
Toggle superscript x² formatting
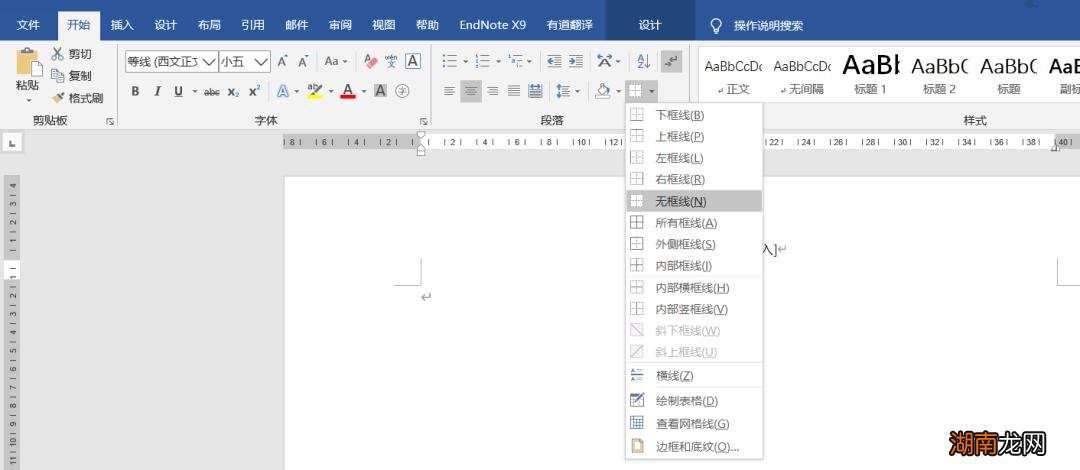(x=254, y=91)
